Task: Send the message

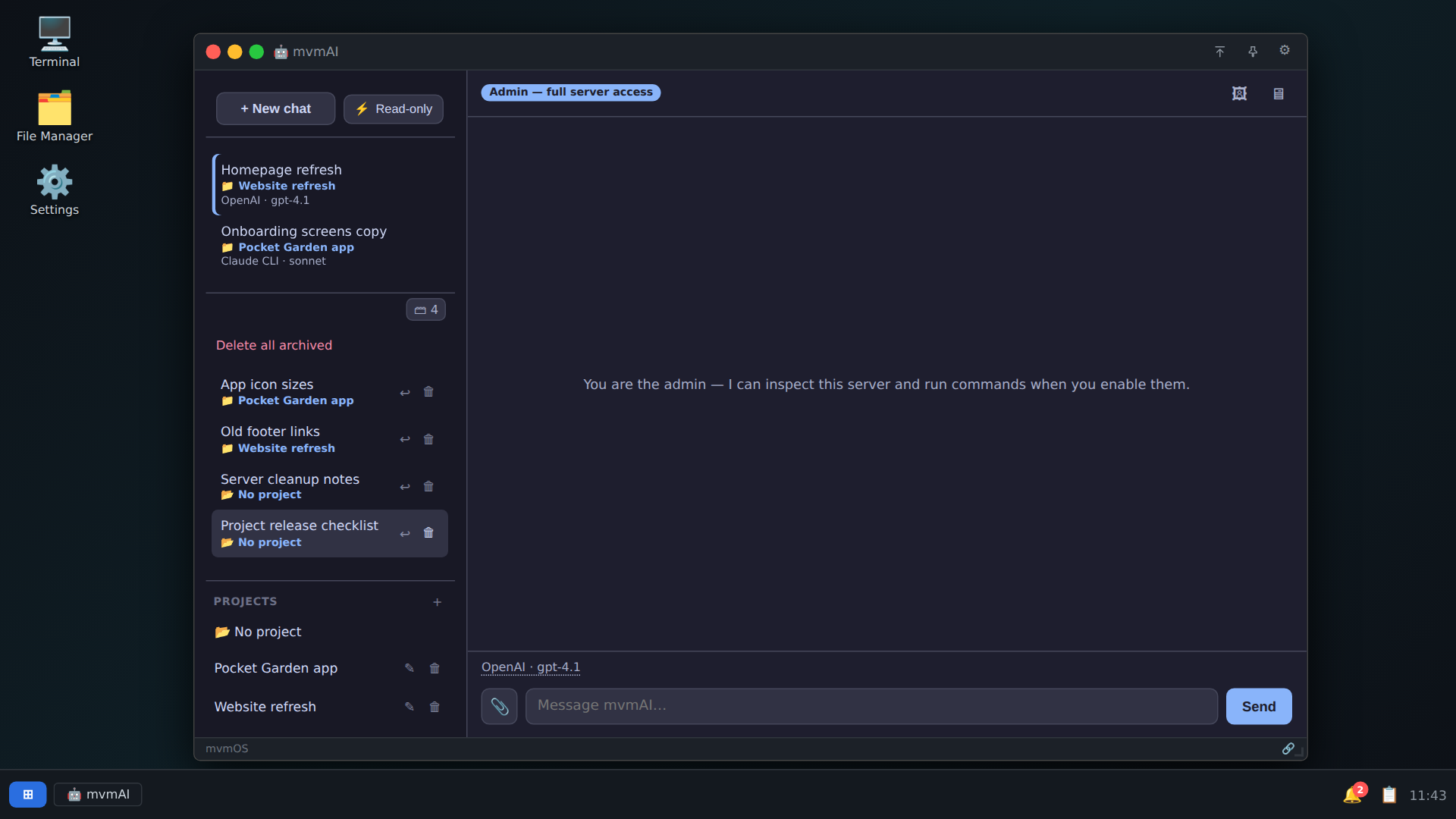Action: point(1259,706)
